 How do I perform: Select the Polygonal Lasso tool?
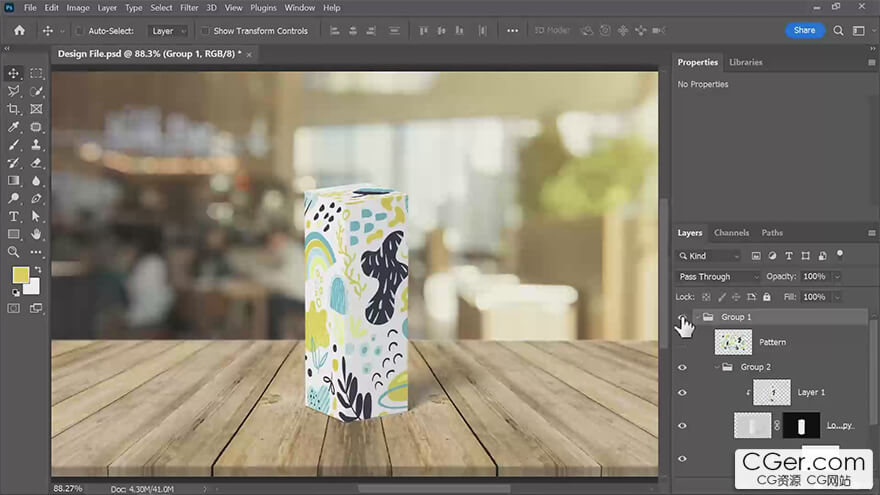pos(13,91)
